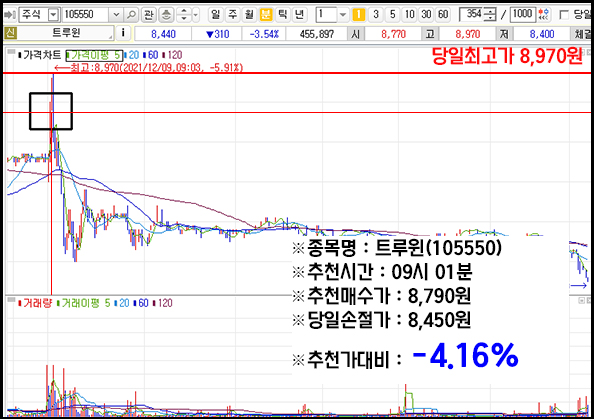Click the 가격이평 5 color legend
This screenshot has width=594, height=419.
click(94, 55)
